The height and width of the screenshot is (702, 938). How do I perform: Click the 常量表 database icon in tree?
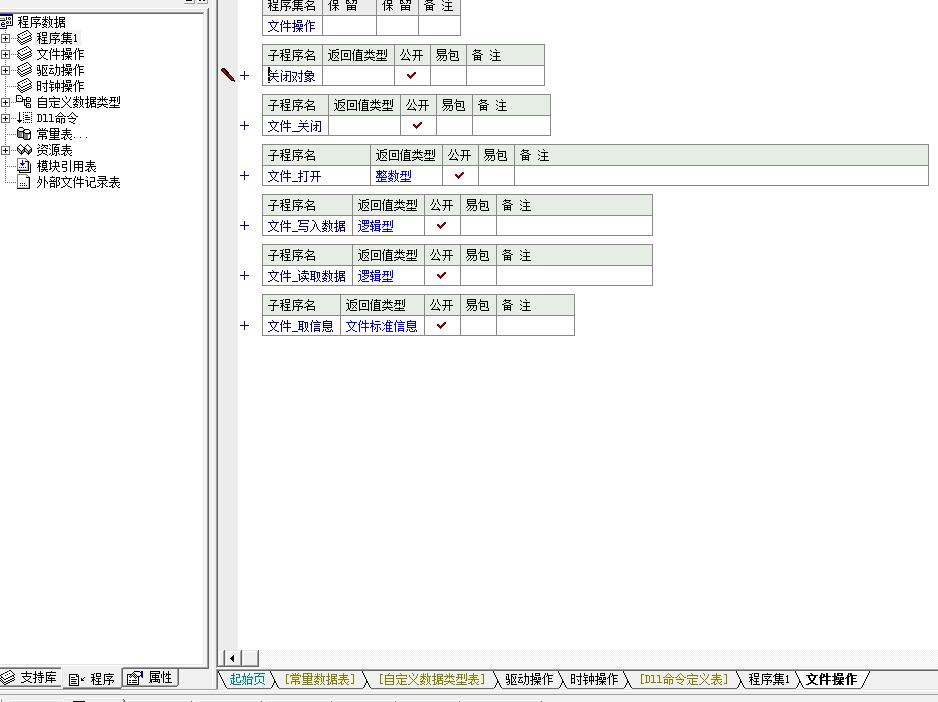click(24, 134)
